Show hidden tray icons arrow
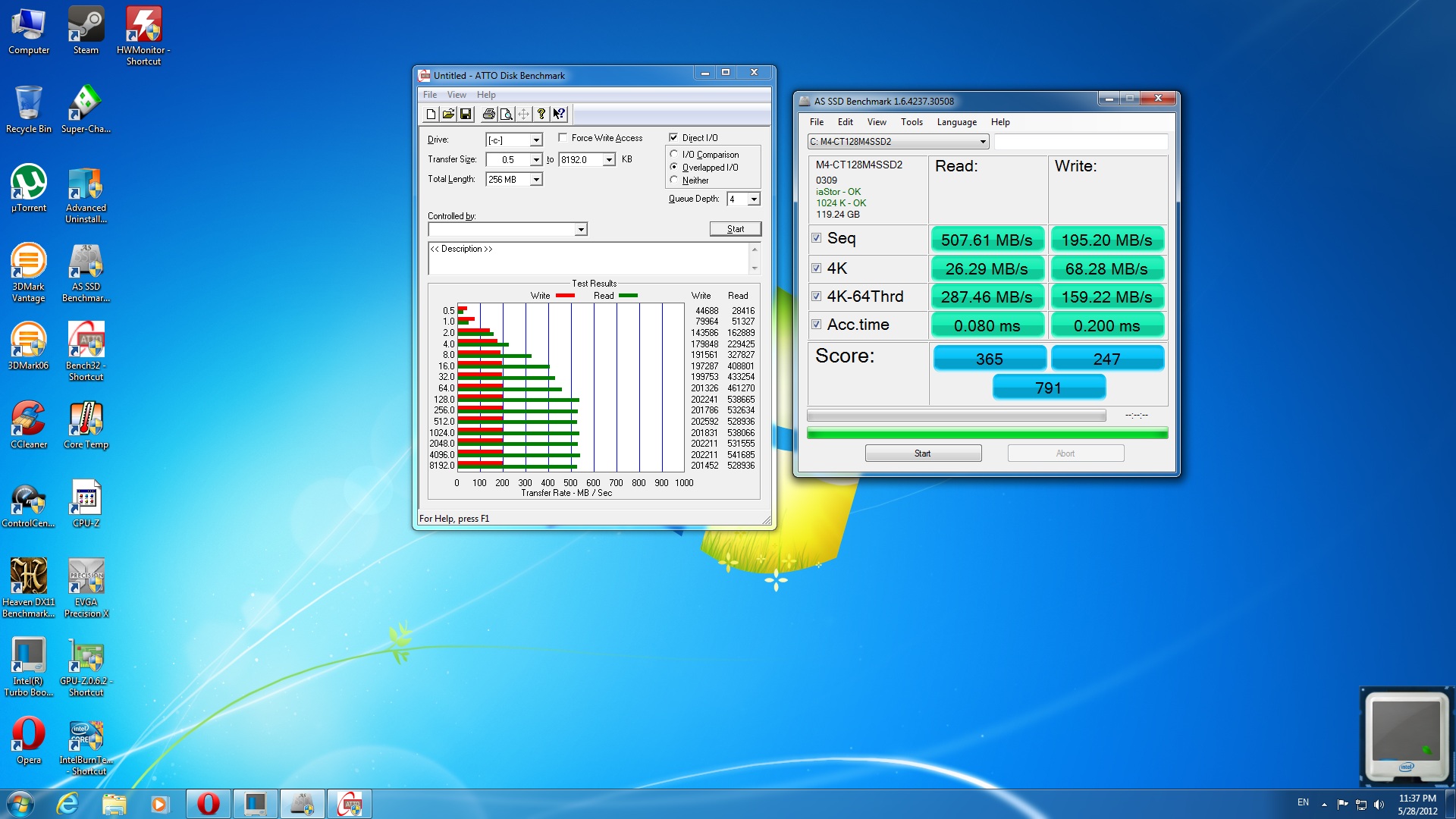The width and height of the screenshot is (1456, 819). click(1324, 804)
